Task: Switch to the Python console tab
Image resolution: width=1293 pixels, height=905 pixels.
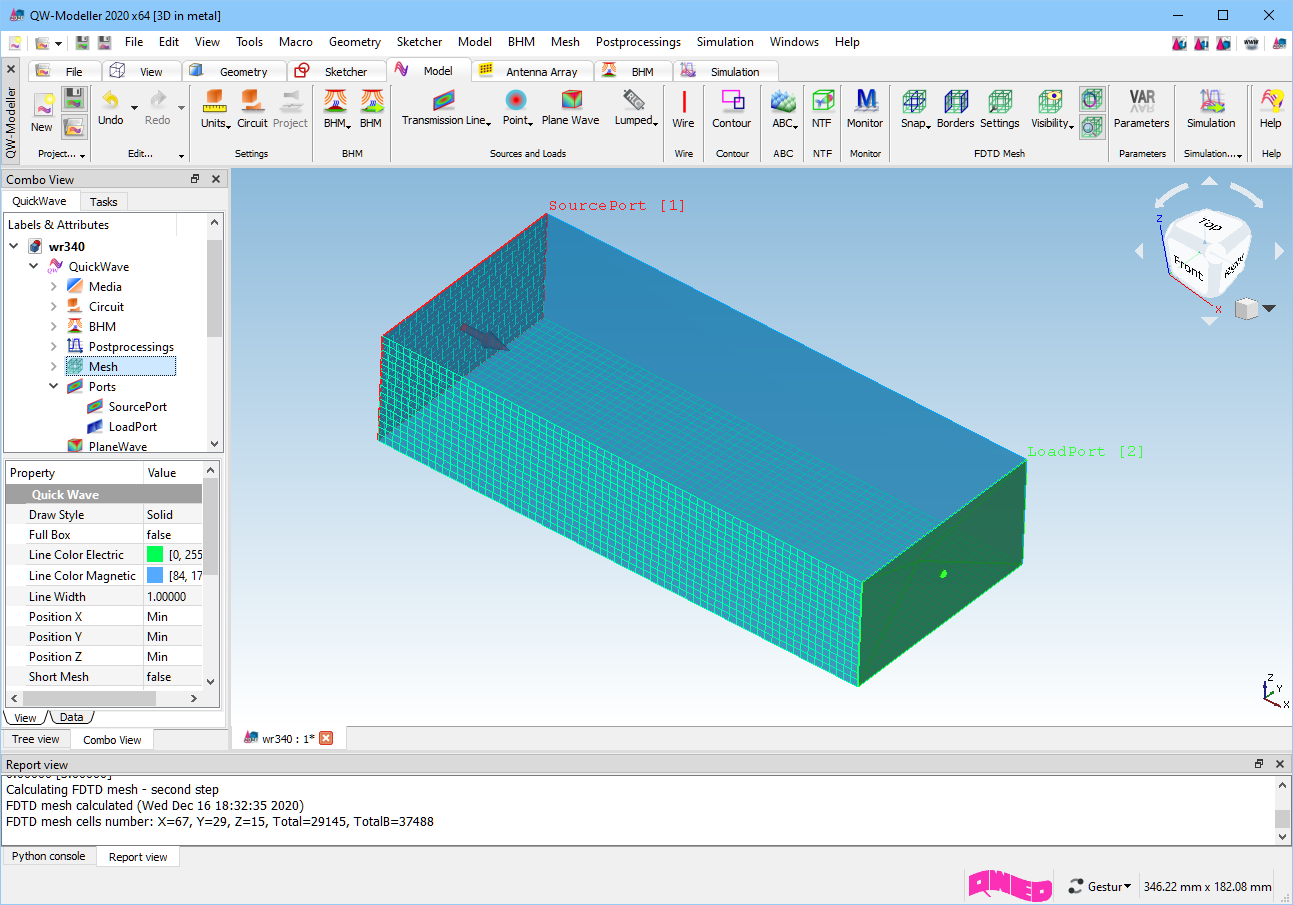Action: 49,856
